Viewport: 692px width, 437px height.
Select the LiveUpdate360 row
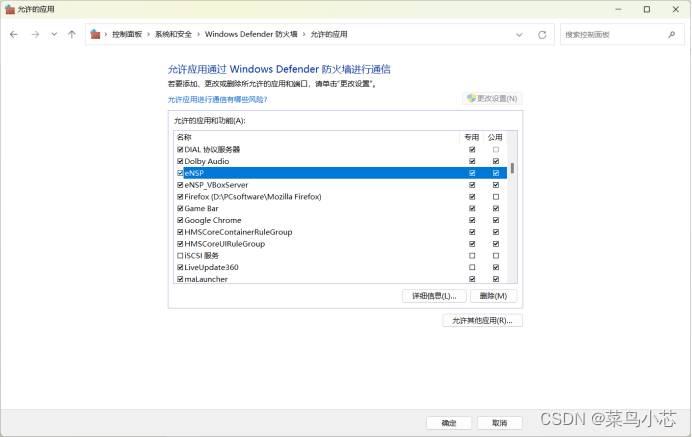pyautogui.click(x=341, y=267)
